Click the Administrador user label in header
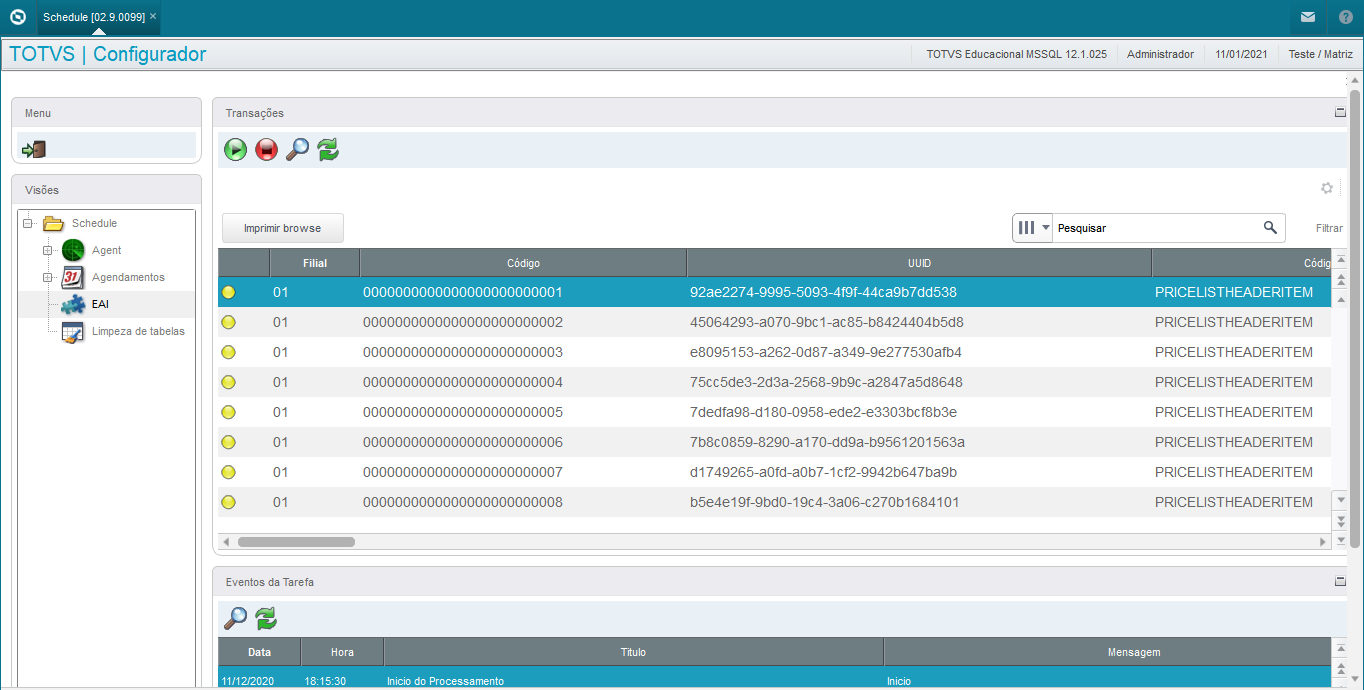This screenshot has height=690, width=1364. (x=1160, y=54)
